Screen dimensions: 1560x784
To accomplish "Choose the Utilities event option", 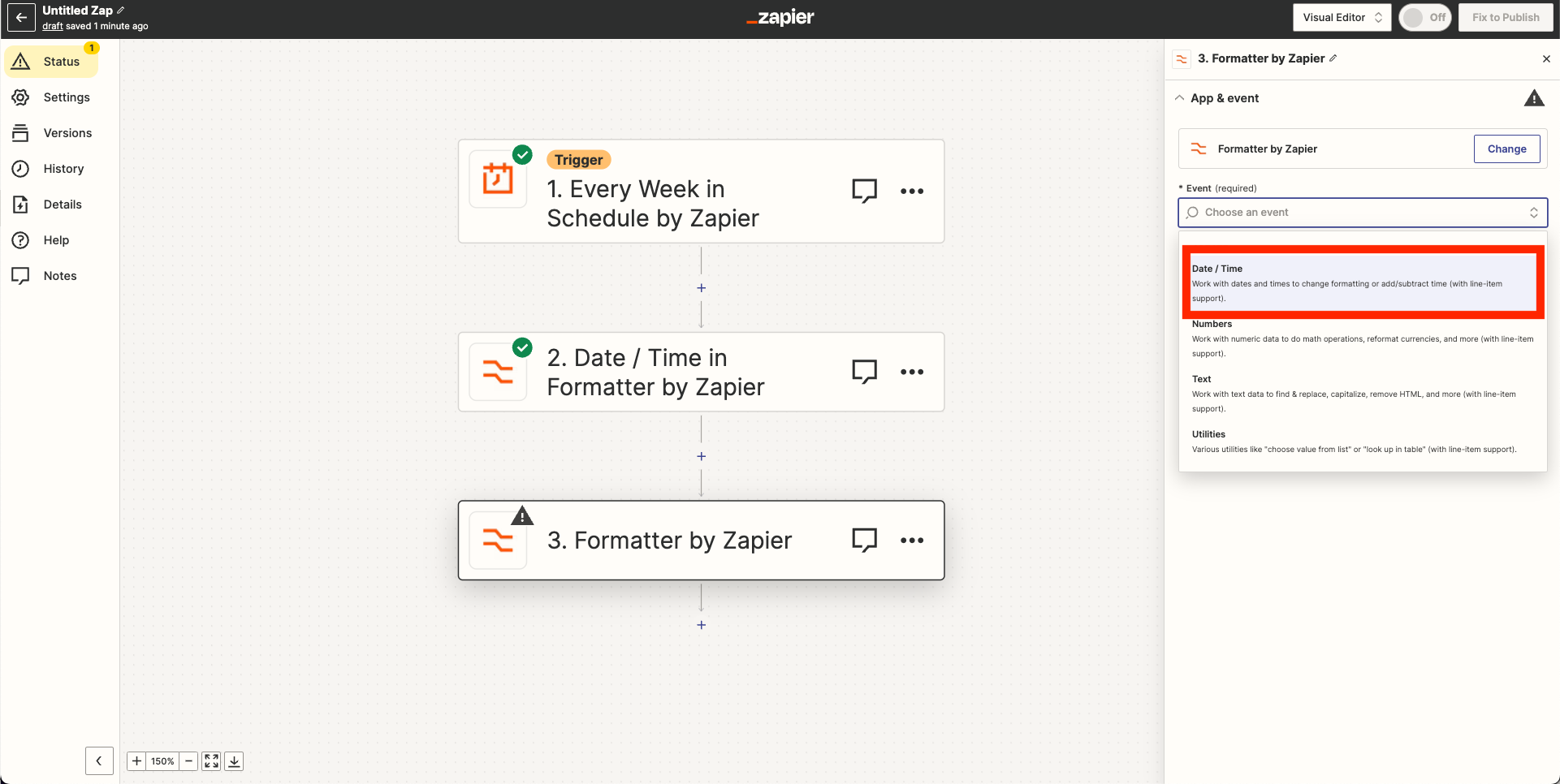I will pyautogui.click(x=1363, y=442).
